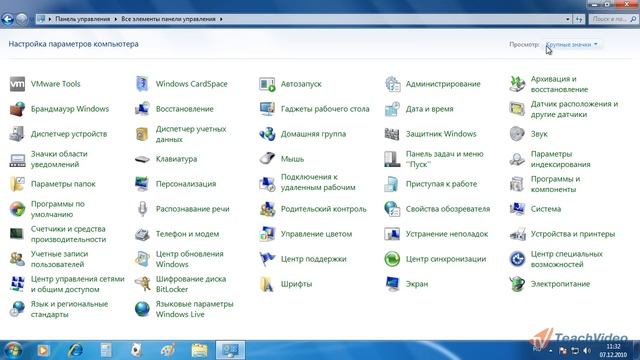Click the refresh button beside address bar
Viewport: 640px width, 360px height.
pos(579,19)
